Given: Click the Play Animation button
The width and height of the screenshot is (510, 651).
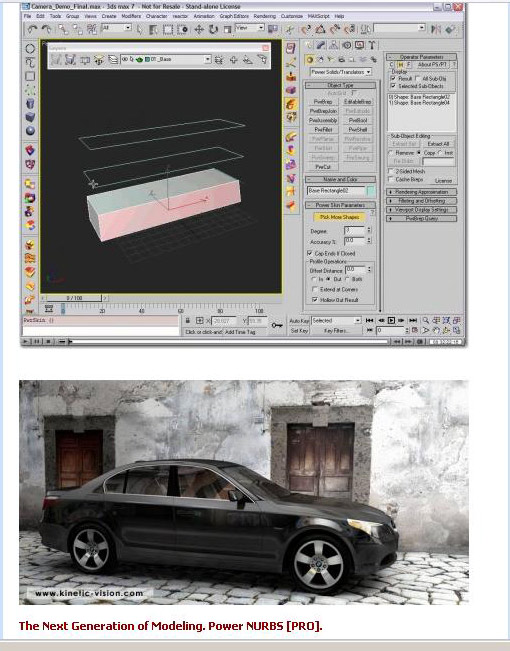Looking at the screenshot, I should [x=391, y=320].
